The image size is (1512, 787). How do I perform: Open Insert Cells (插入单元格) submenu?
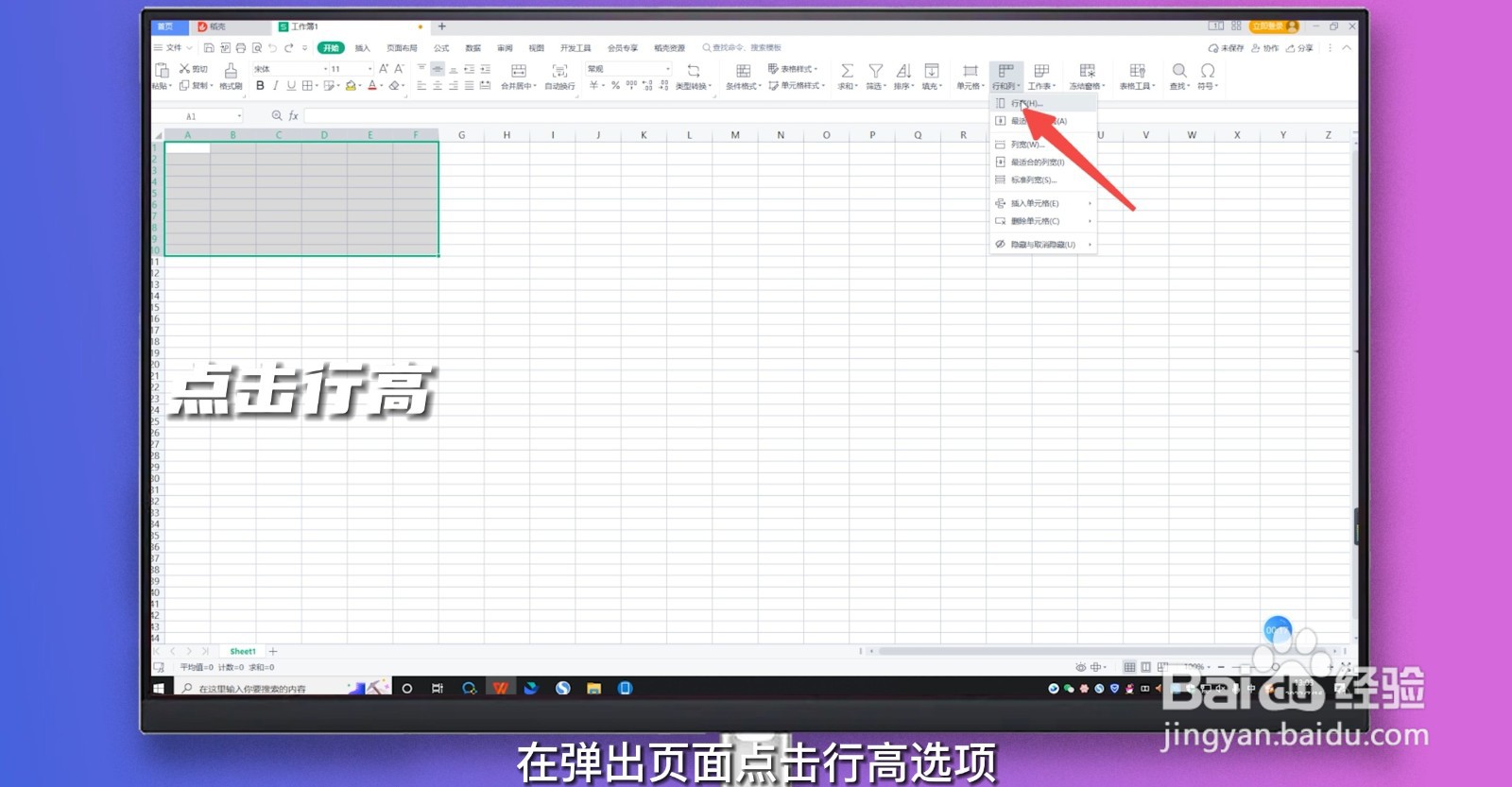[1042, 203]
